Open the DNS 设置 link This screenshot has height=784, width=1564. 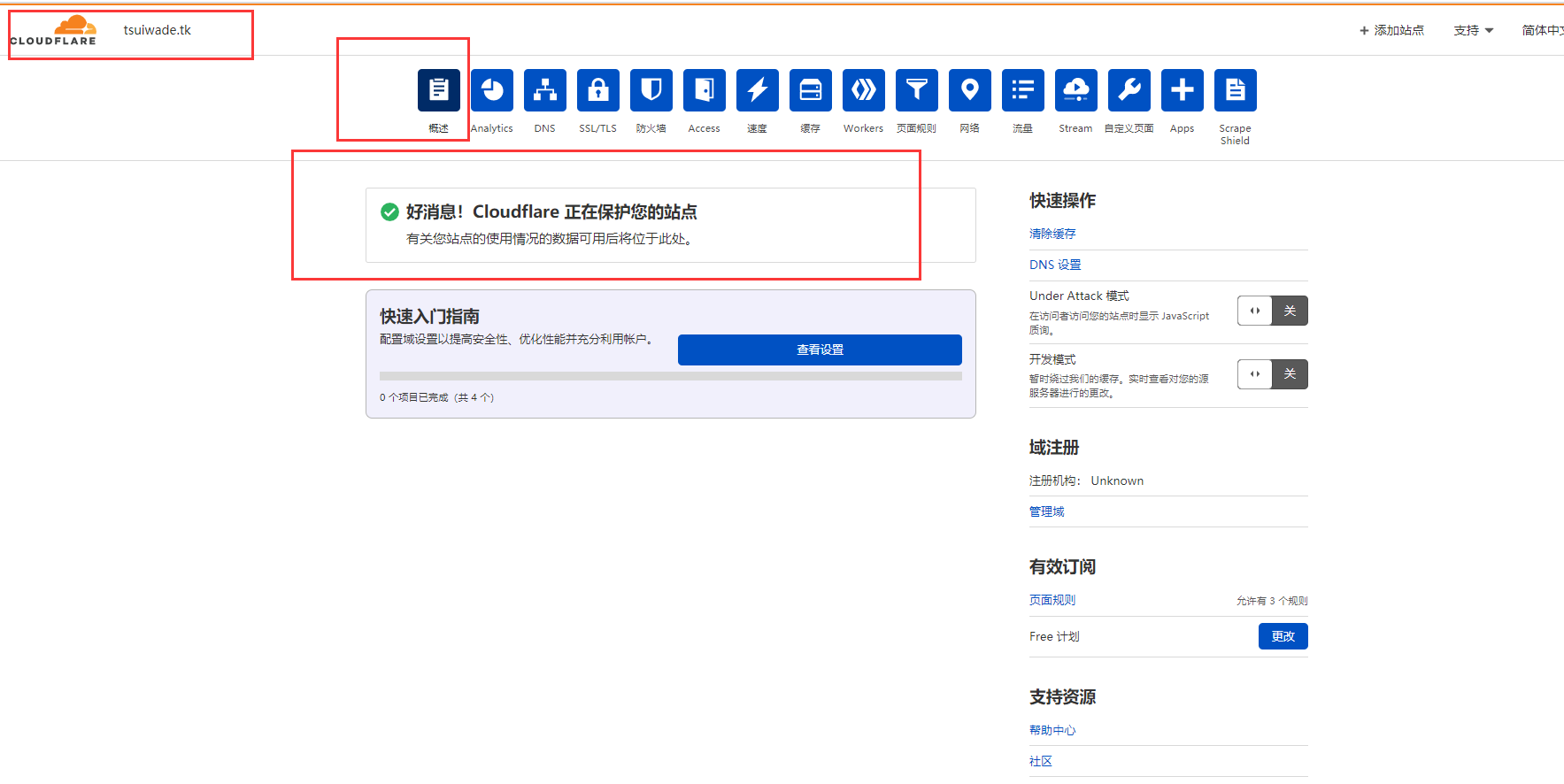pyautogui.click(x=1055, y=265)
